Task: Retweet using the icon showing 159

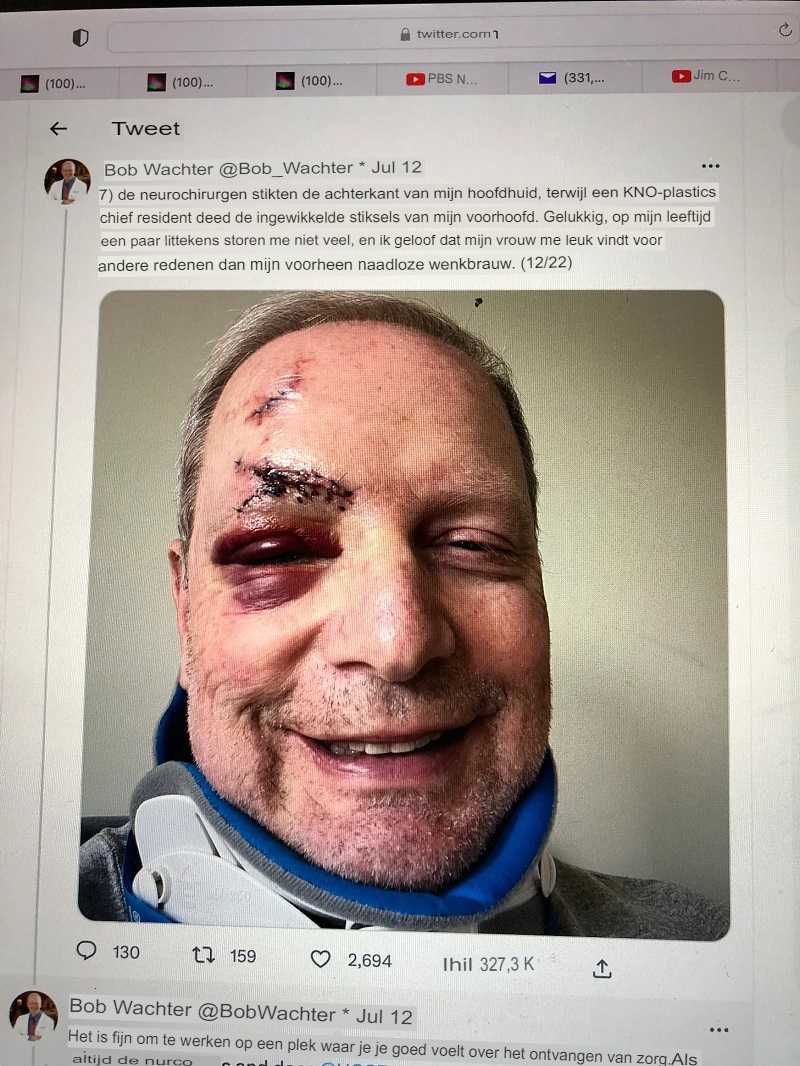Action: tap(203, 955)
